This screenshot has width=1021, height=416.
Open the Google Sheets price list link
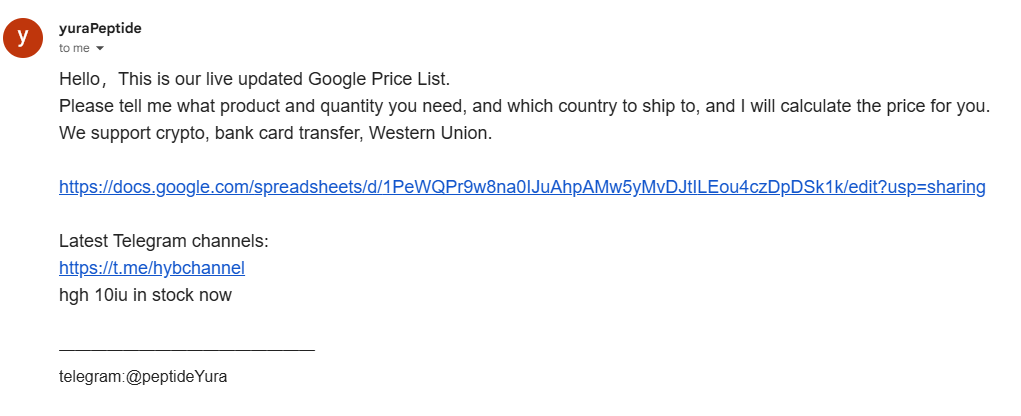click(x=522, y=187)
